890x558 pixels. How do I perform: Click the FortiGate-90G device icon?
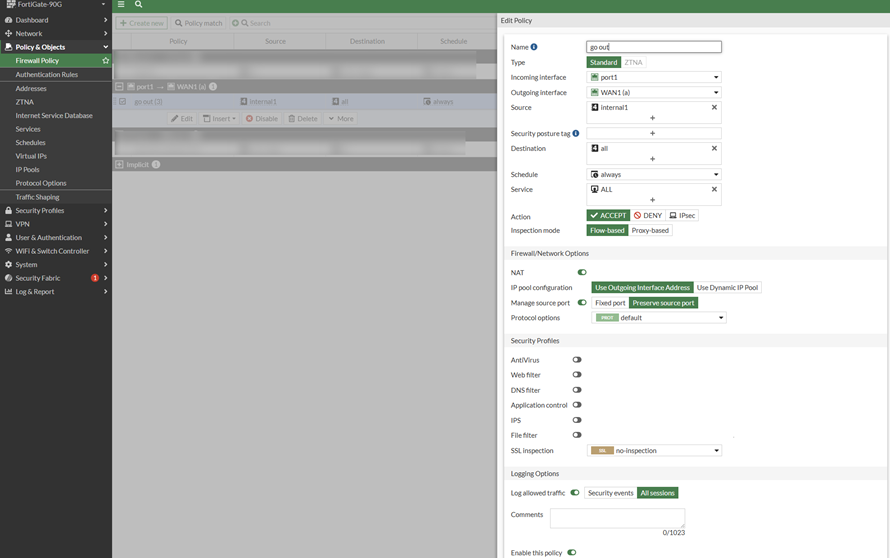point(10,4)
